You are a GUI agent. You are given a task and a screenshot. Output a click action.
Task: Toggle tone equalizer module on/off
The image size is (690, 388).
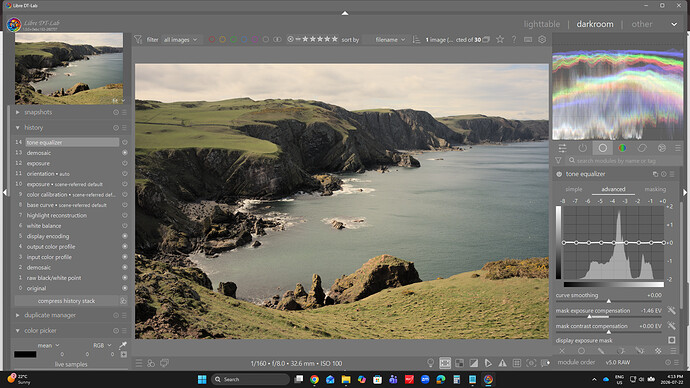[x=559, y=174]
